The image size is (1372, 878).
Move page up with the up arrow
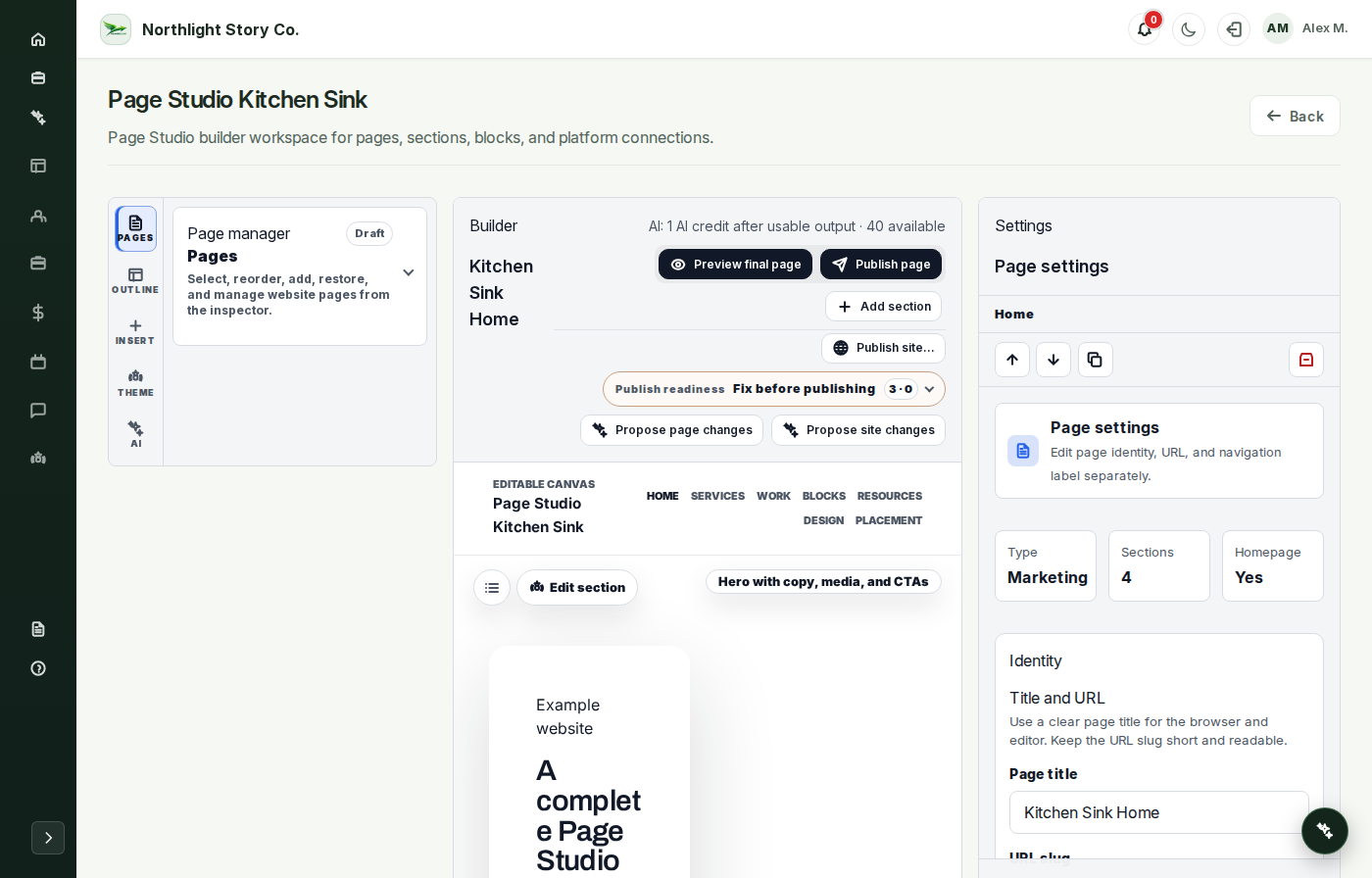coord(1012,360)
